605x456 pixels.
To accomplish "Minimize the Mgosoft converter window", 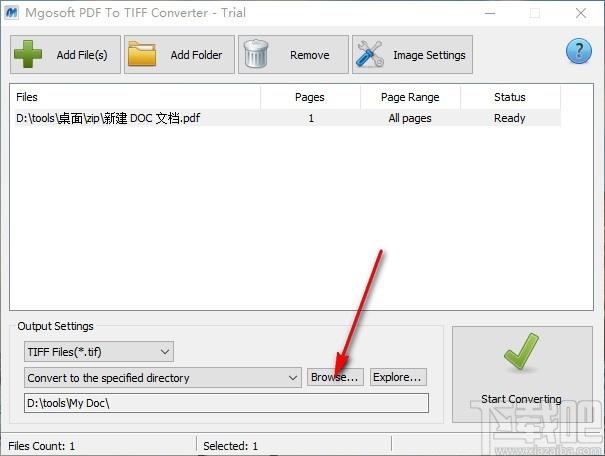I will [490, 13].
